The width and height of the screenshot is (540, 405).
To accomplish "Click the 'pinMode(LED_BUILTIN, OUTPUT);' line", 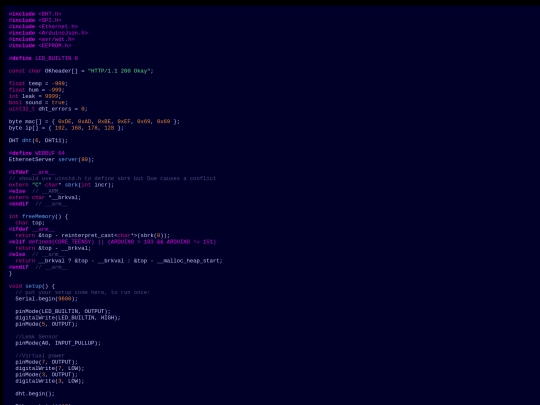I will point(63,311).
